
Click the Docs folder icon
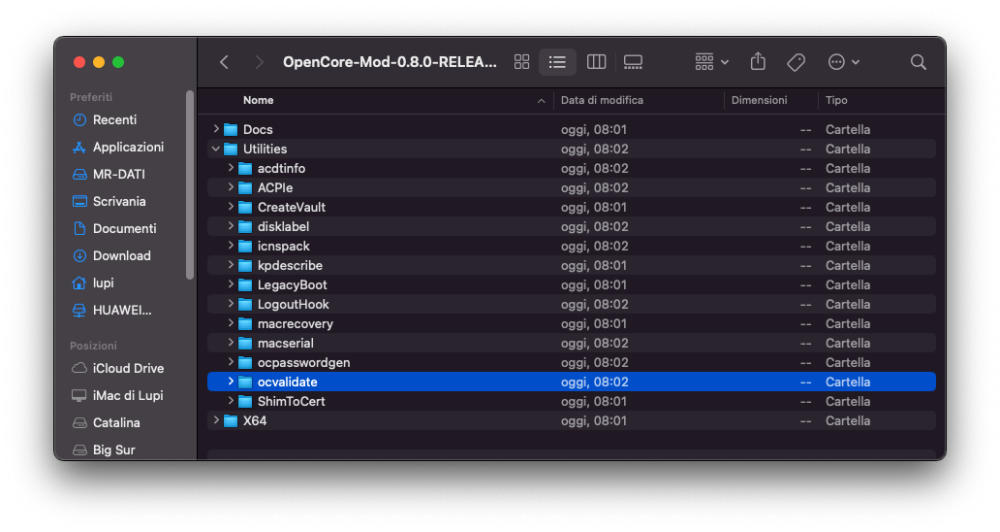pyautogui.click(x=231, y=129)
